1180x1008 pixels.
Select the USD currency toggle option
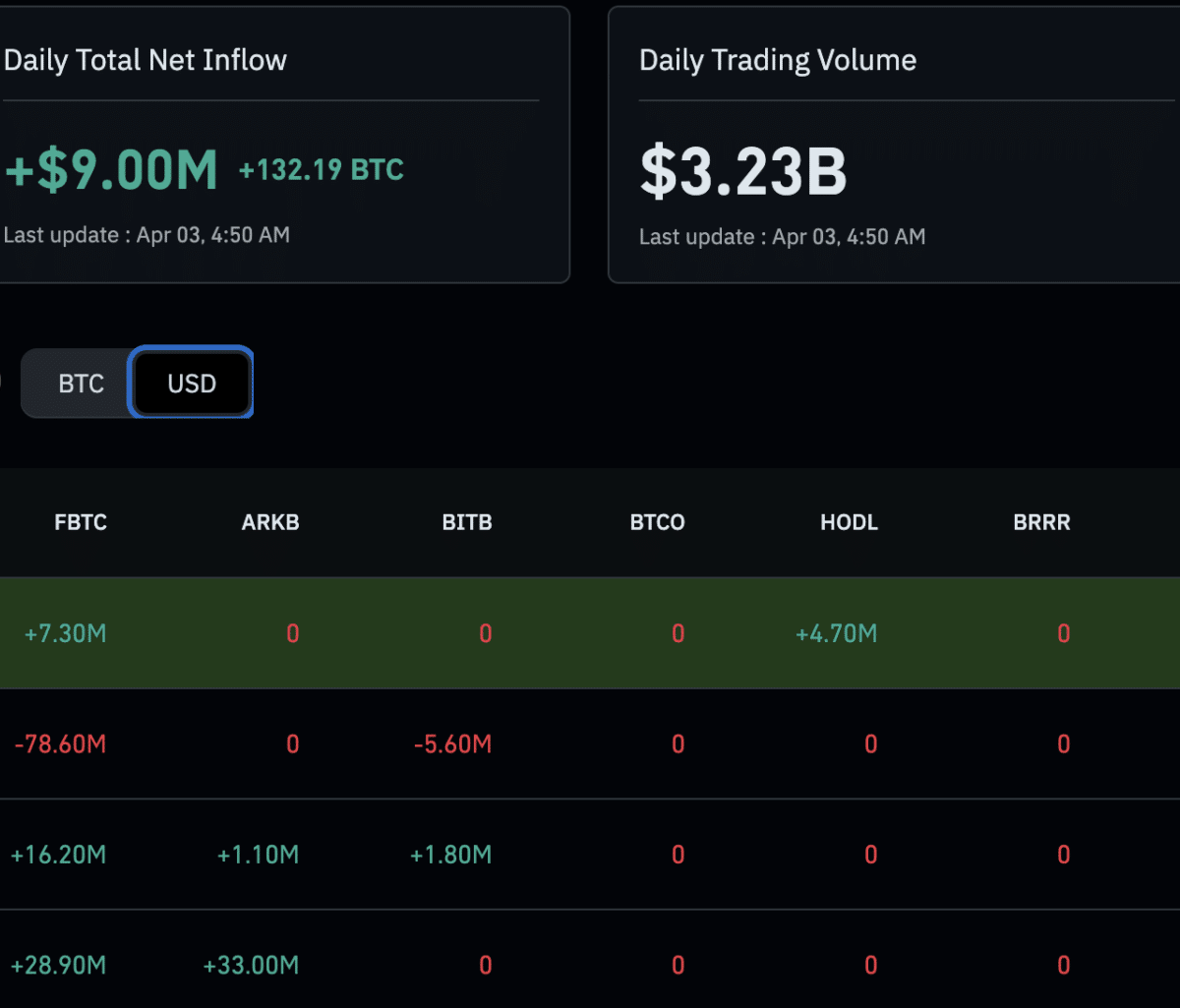(x=192, y=384)
